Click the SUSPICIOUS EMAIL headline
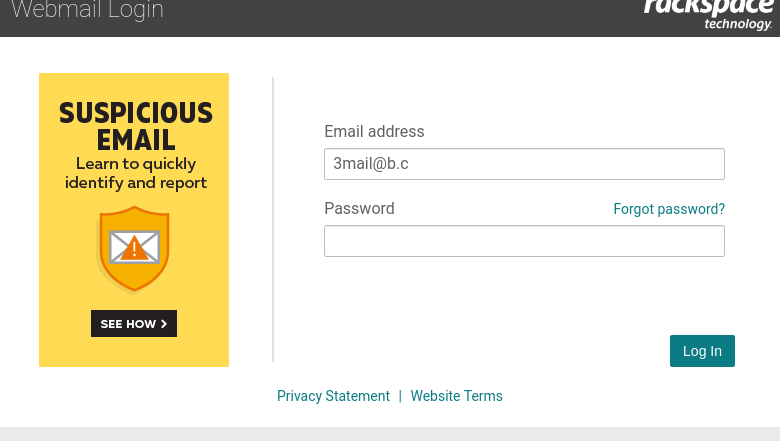This screenshot has width=780, height=441. coord(136,126)
